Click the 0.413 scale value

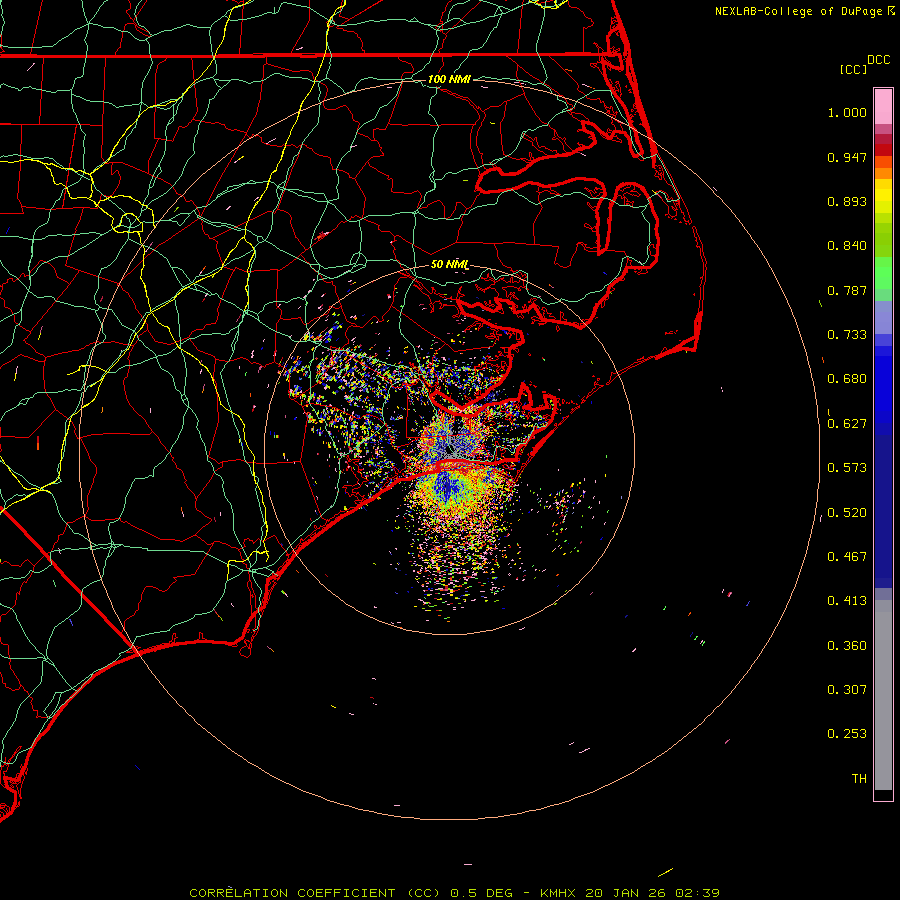847,601
